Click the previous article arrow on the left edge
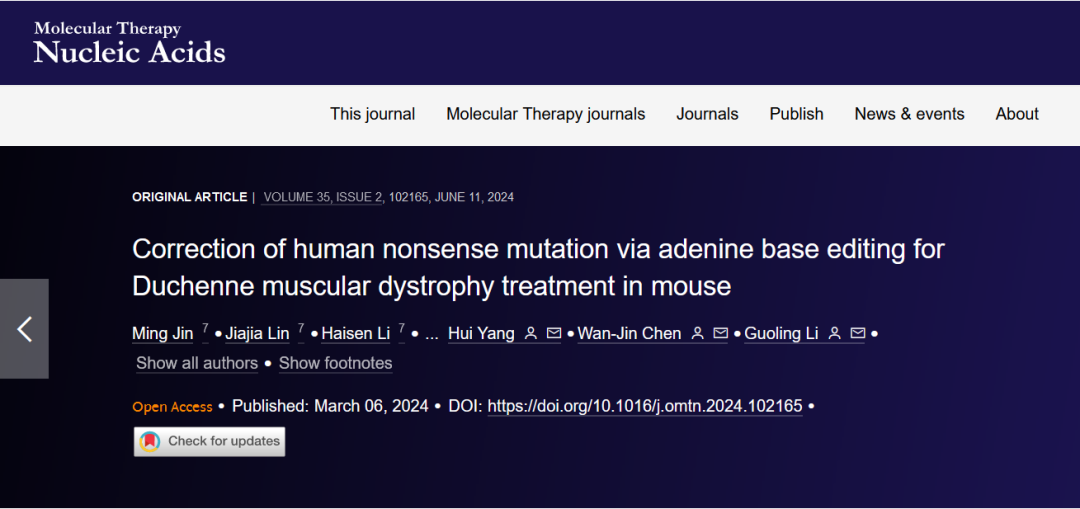 point(24,329)
